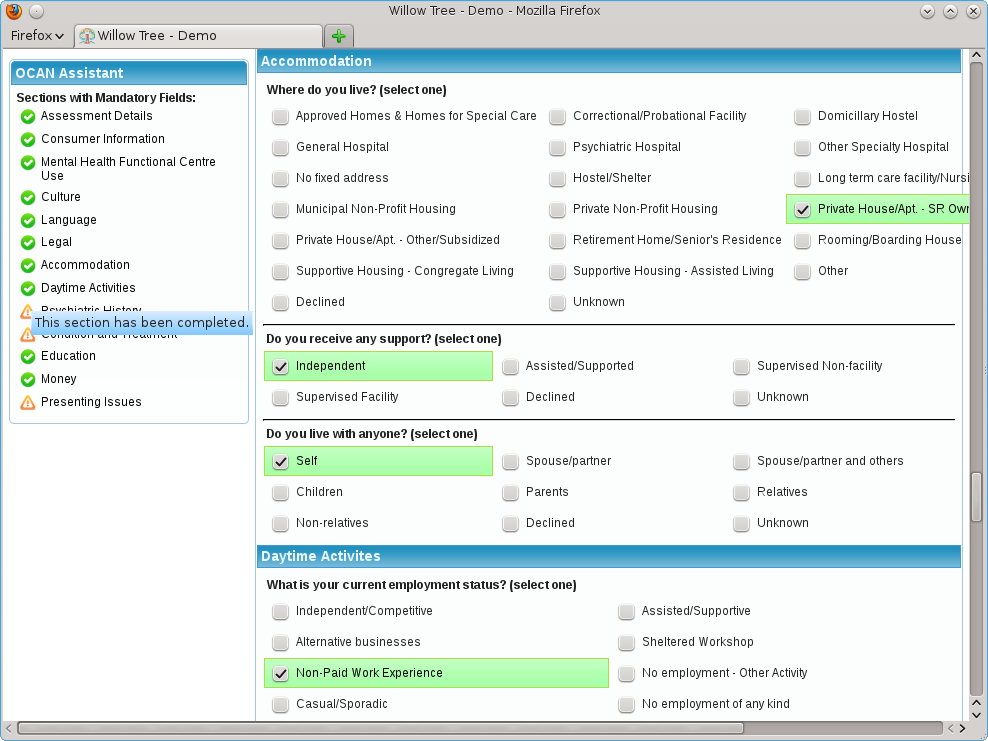Click the Firefox logo icon in title bar

click(x=14, y=11)
